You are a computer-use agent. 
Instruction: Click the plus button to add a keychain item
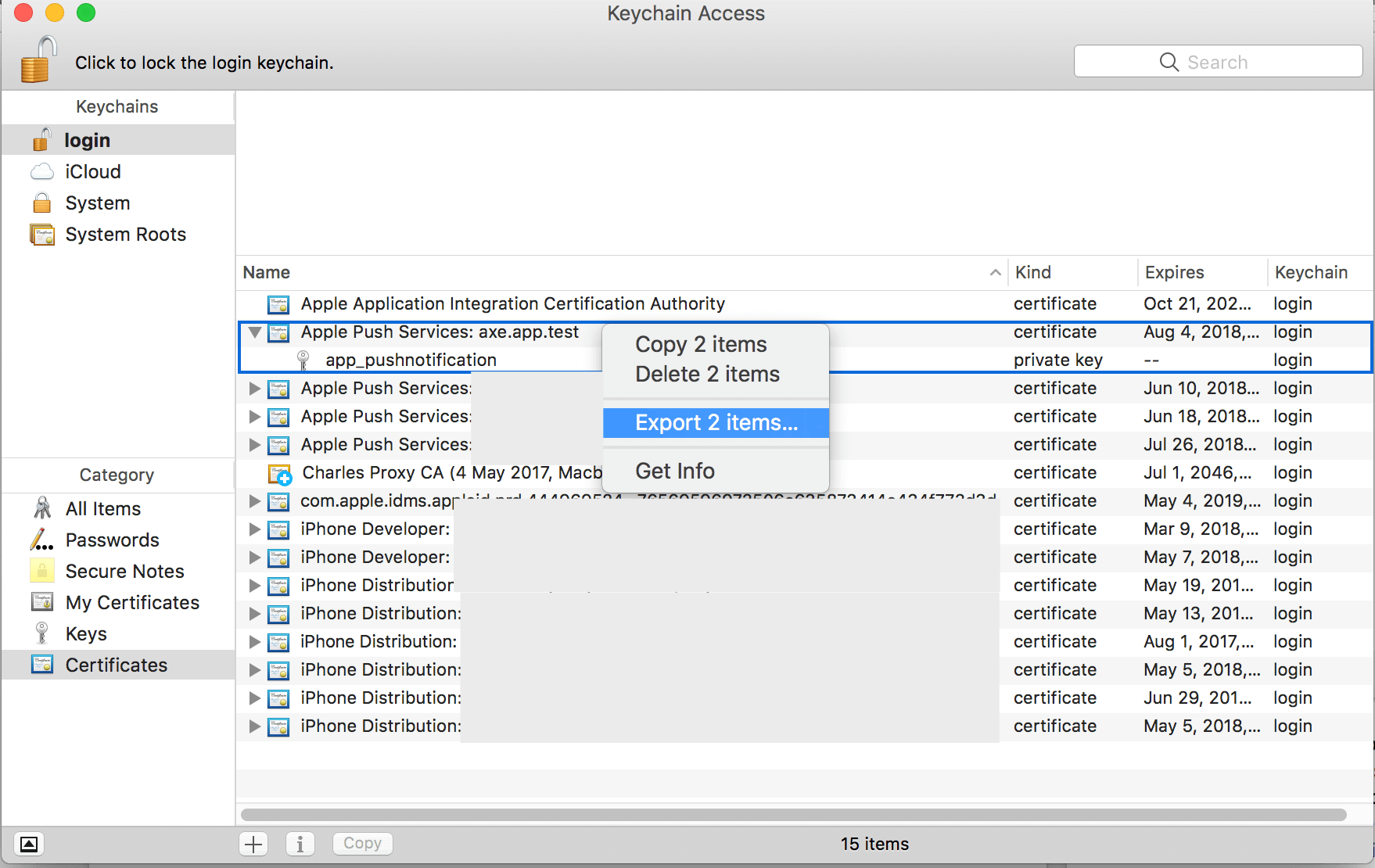[x=253, y=844]
